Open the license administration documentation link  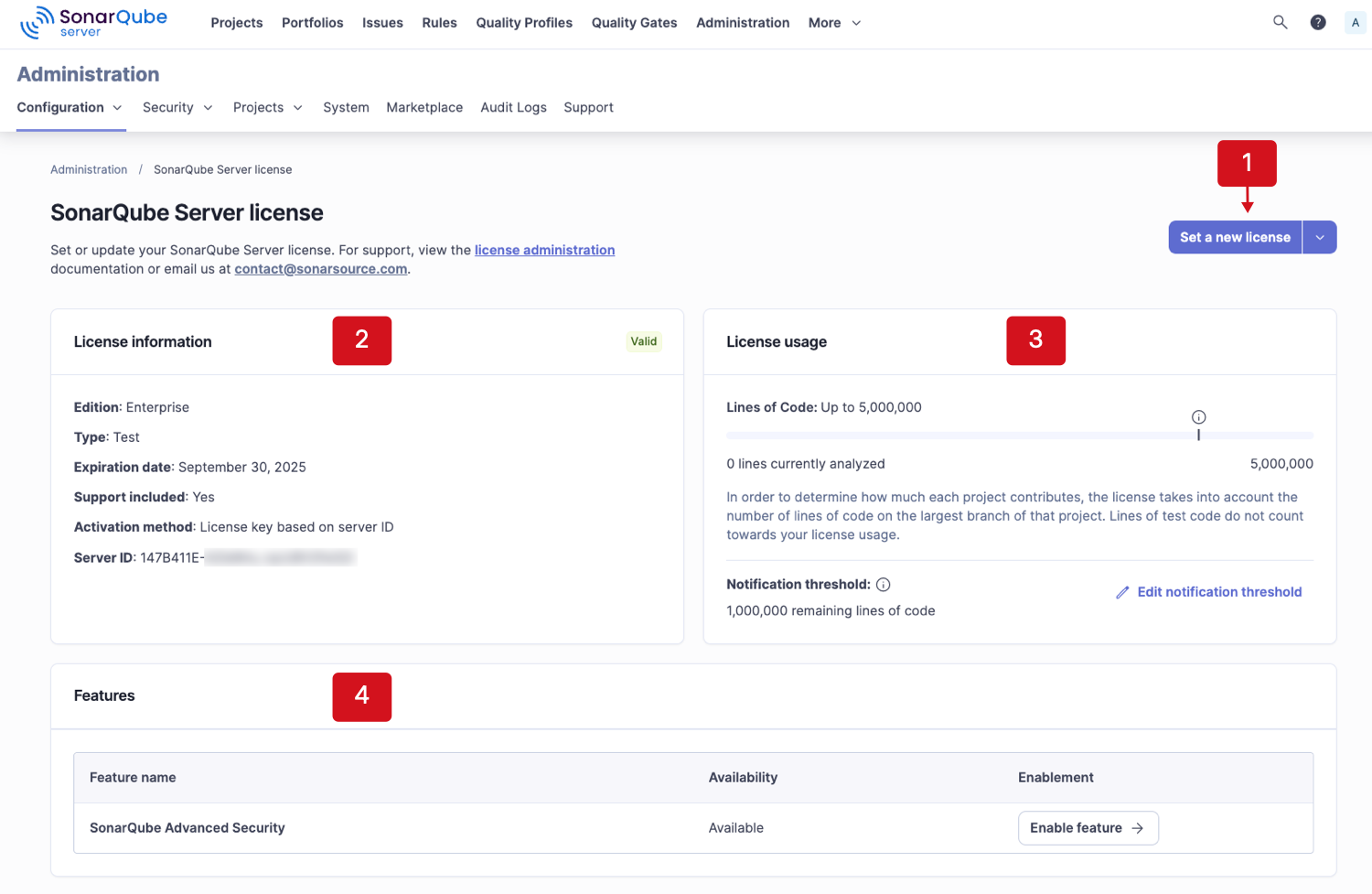click(544, 250)
